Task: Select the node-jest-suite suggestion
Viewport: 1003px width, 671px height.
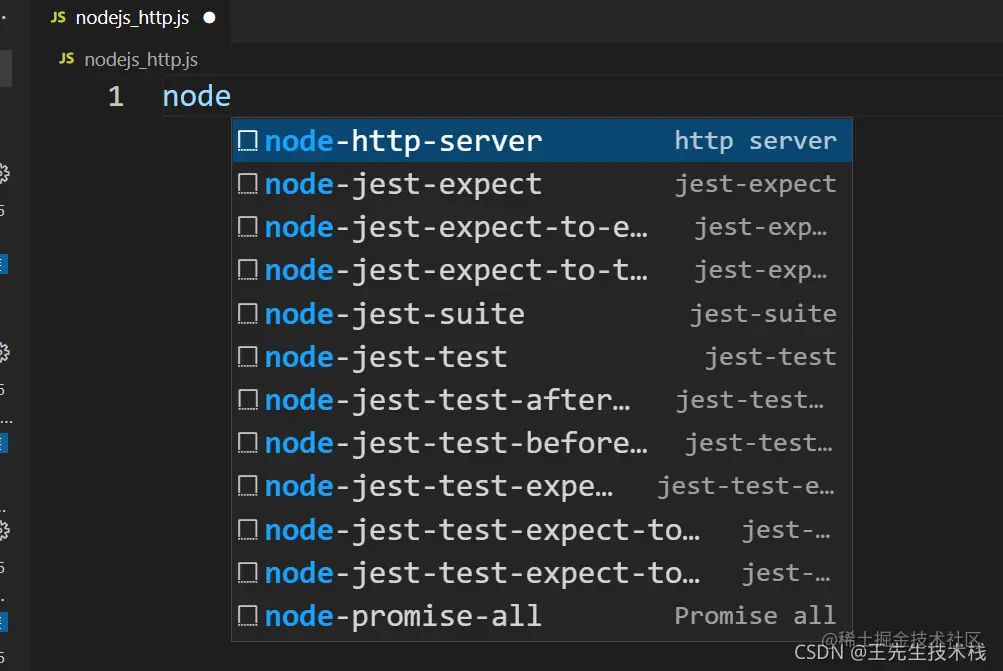Action: click(542, 313)
